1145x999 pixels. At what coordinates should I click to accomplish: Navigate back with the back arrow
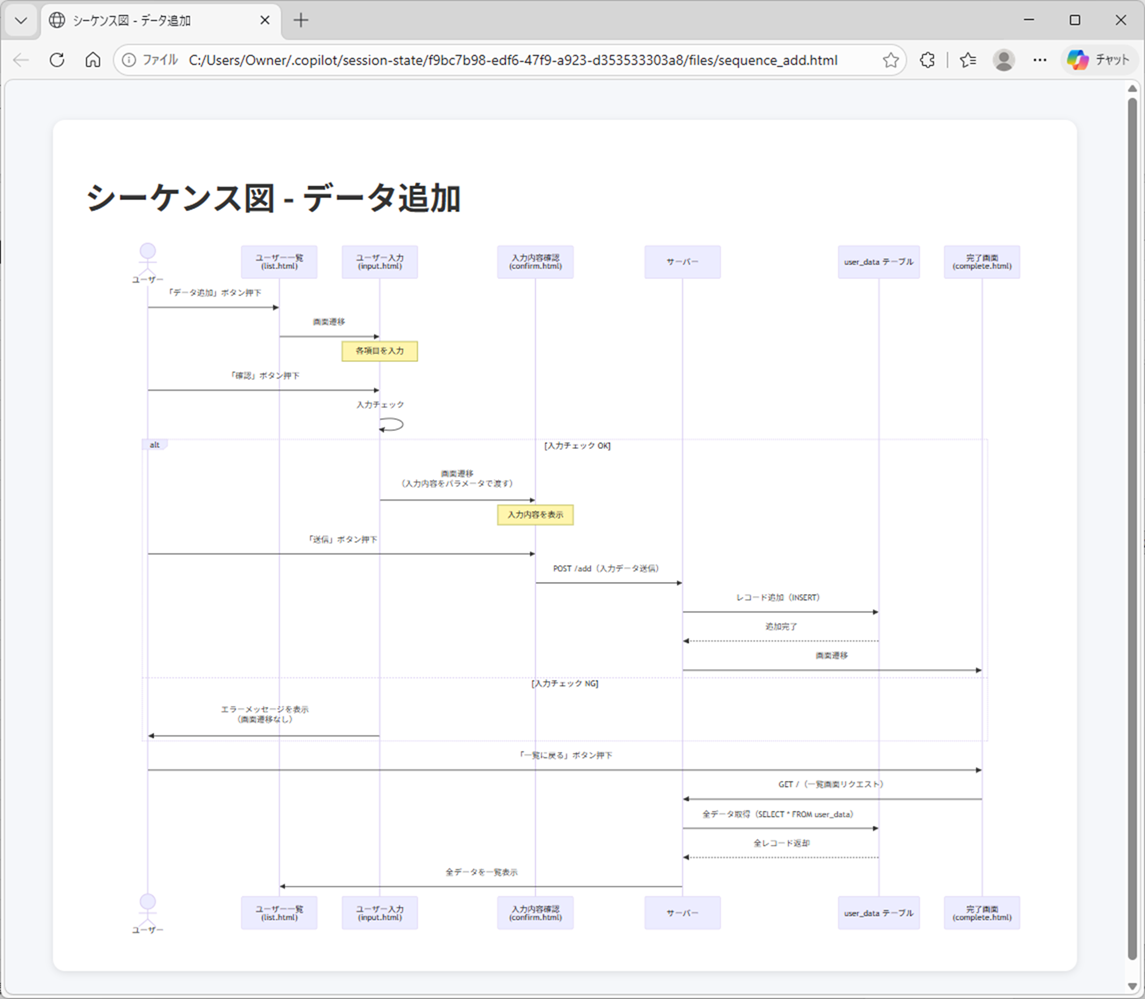coord(21,60)
